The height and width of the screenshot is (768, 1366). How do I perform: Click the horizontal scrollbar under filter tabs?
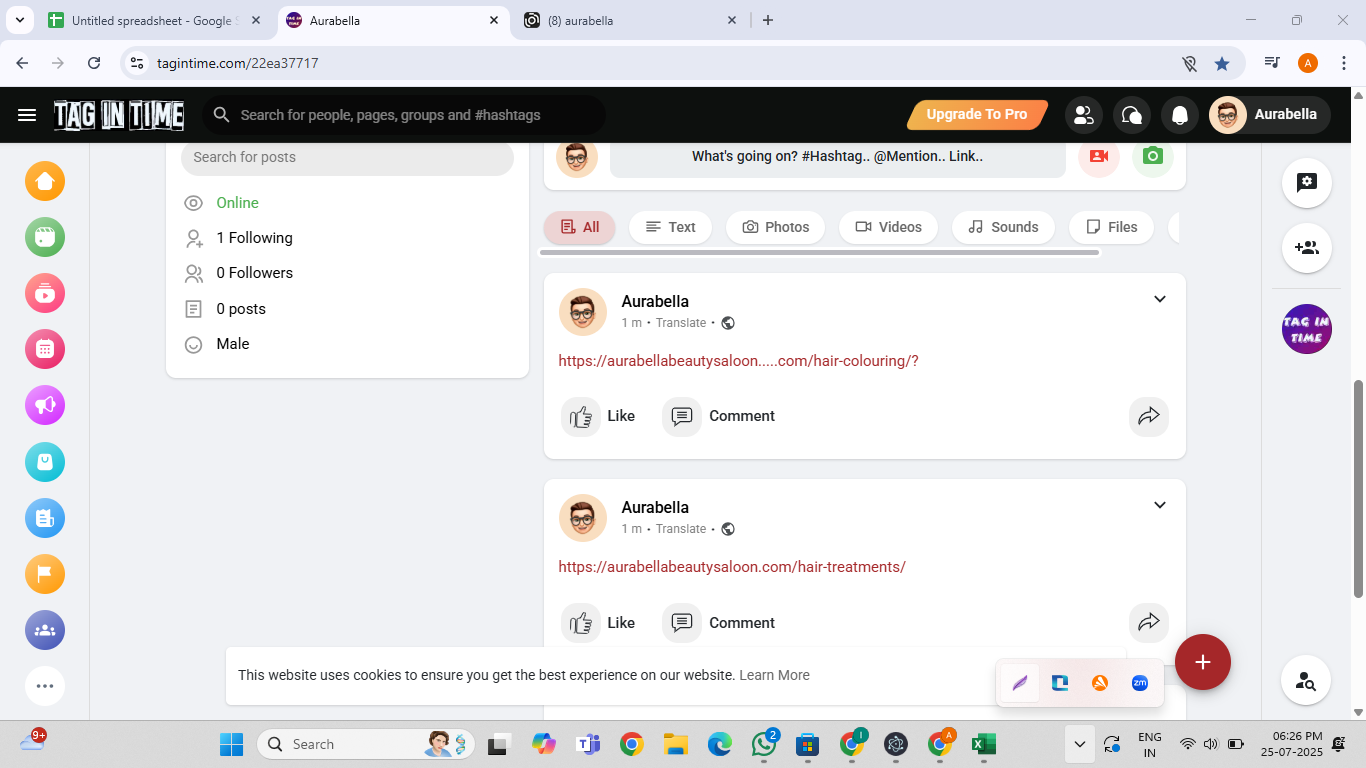click(x=820, y=253)
